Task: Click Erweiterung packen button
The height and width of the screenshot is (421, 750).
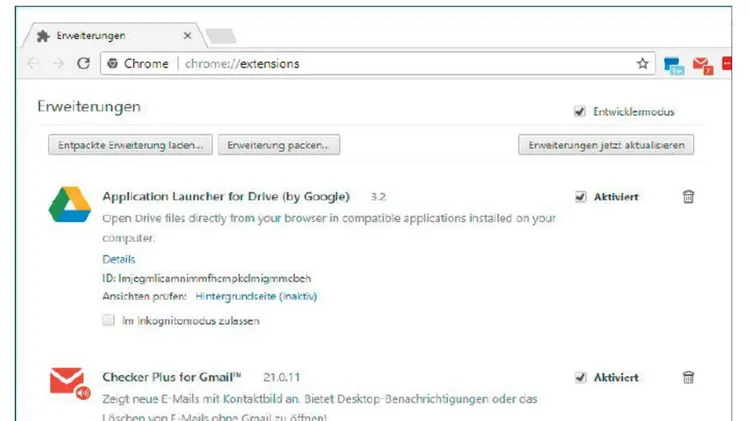Action: [279, 145]
